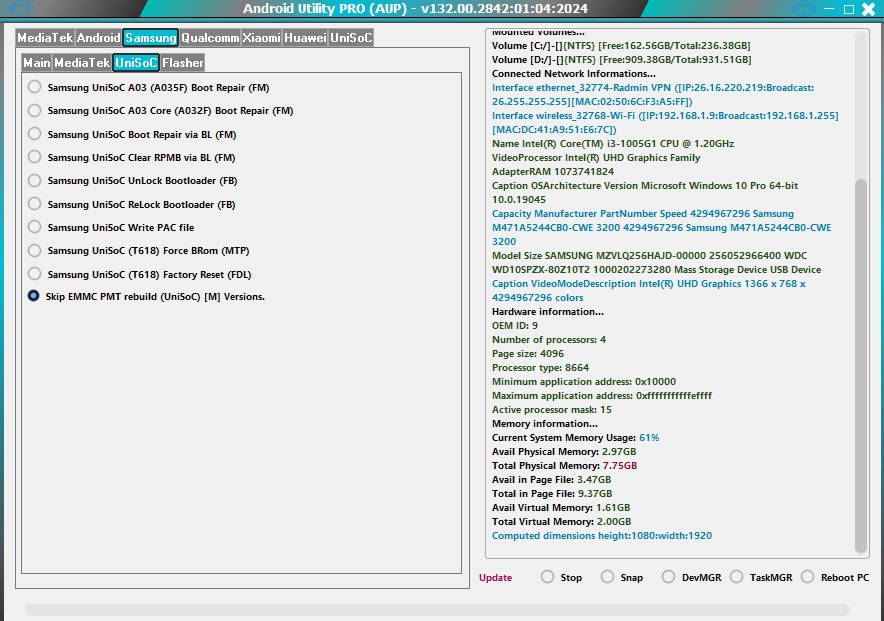
Task: Switch to the Xiaomi tab
Action: 263,37
